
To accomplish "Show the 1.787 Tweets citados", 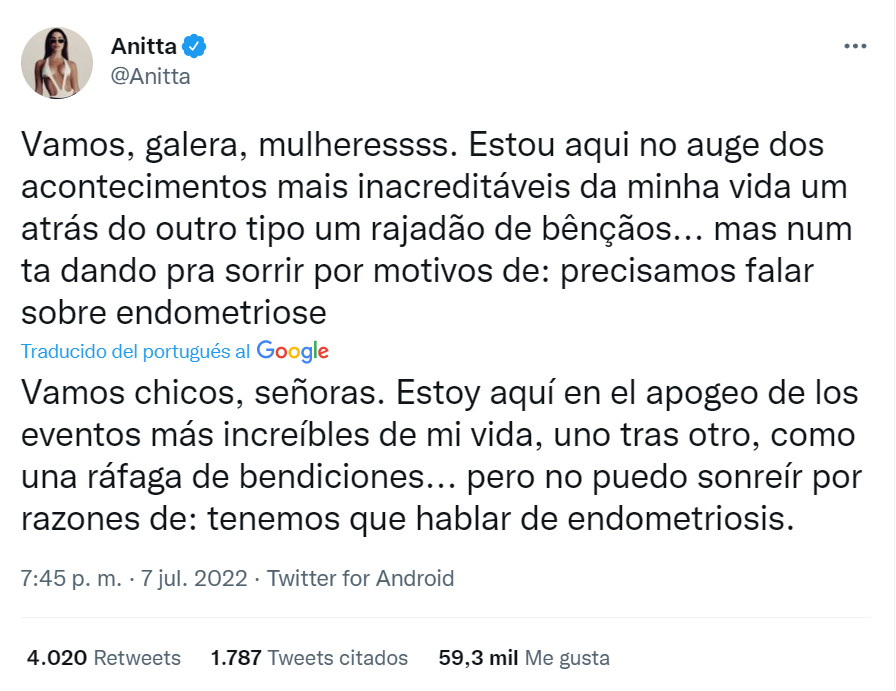I will coord(309,658).
